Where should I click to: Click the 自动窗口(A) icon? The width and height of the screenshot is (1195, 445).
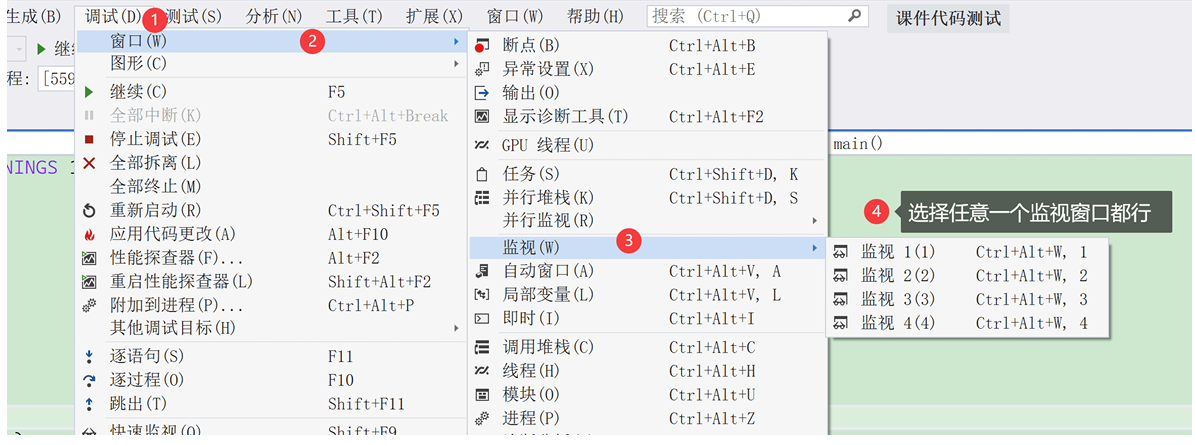[x=481, y=271]
